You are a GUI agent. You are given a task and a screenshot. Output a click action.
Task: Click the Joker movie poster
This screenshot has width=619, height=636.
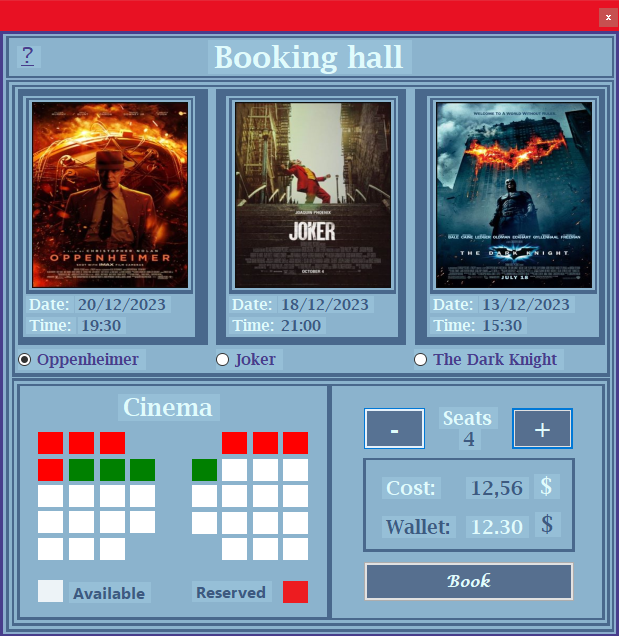point(313,195)
